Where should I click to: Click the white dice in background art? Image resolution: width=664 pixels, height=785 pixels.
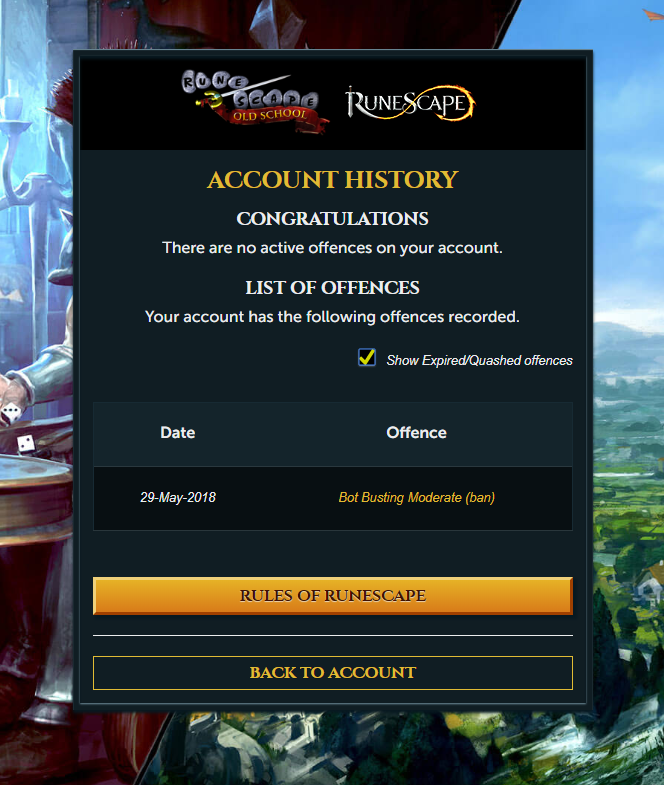(x=26, y=444)
